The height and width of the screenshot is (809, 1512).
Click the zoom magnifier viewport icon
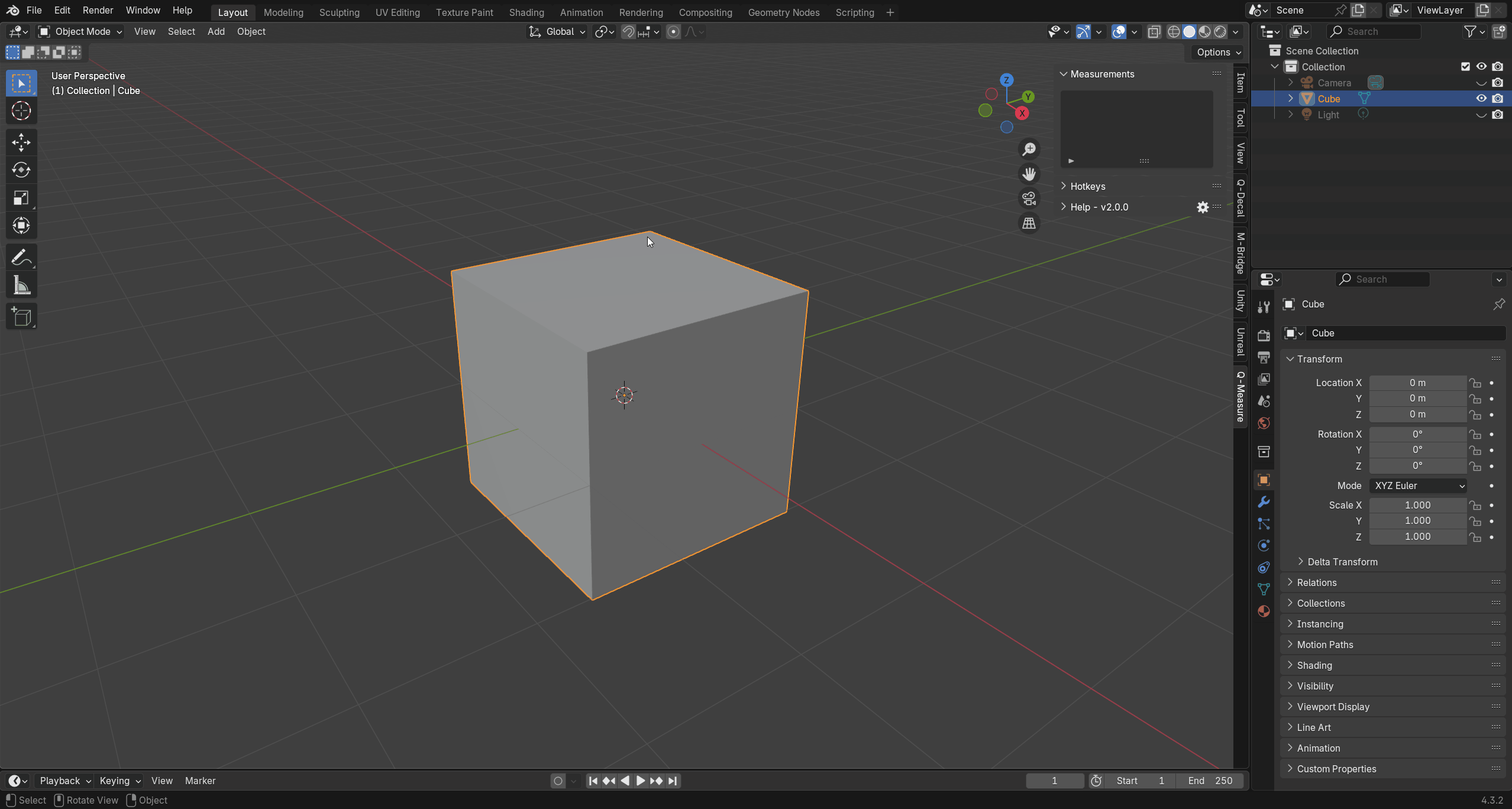1029,149
